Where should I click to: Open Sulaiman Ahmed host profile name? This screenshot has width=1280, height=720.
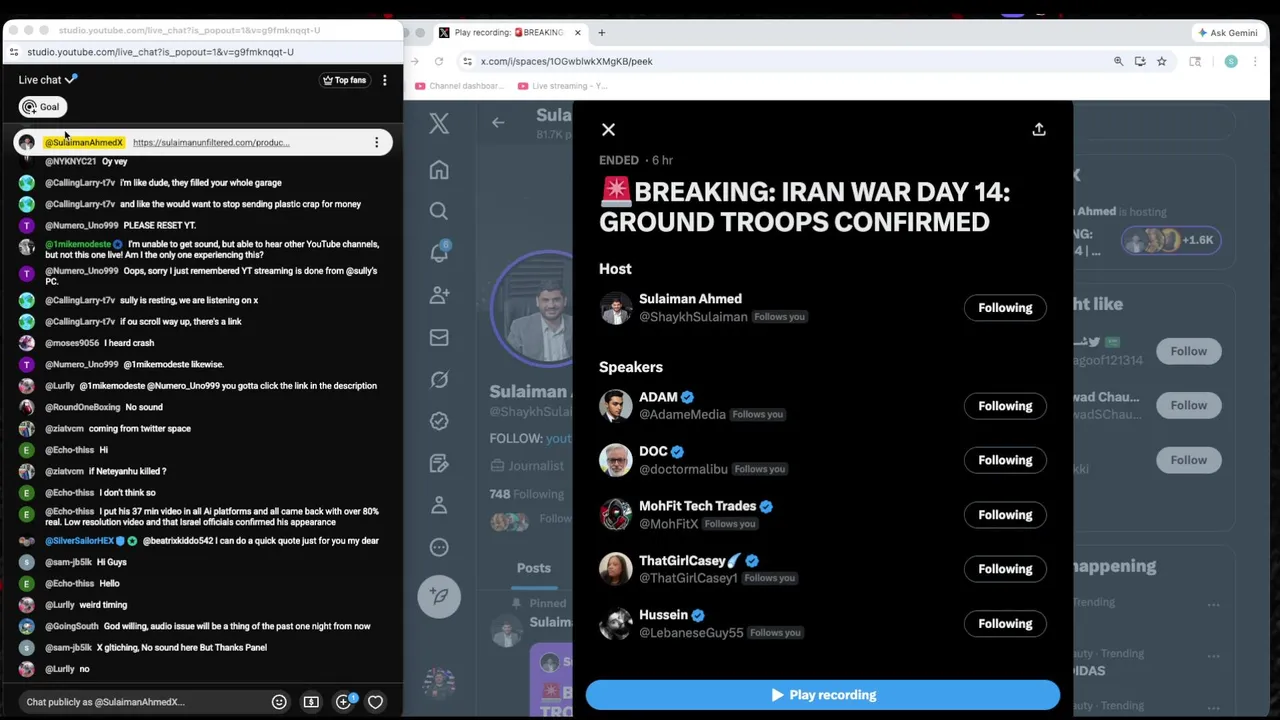coord(690,299)
